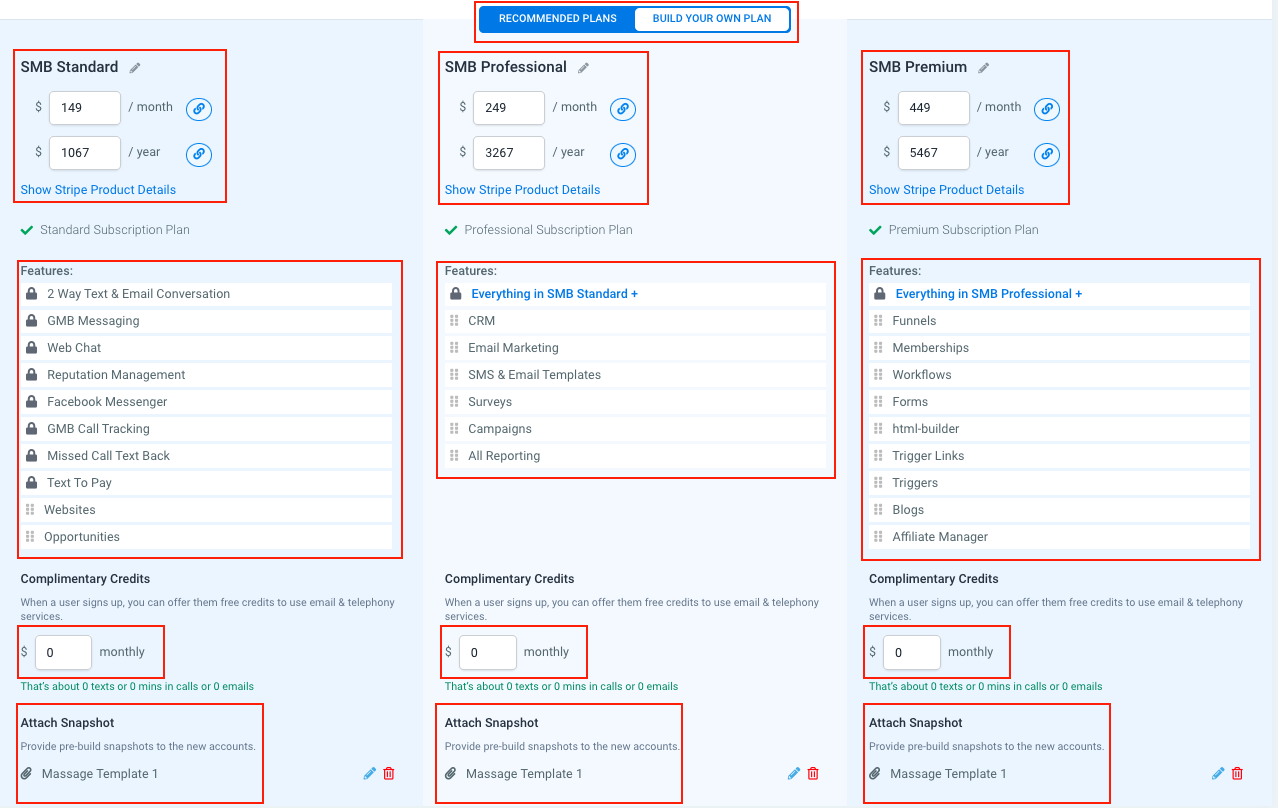Click drag handle beside Opportunities feature
The image size is (1278, 808).
tap(30, 537)
